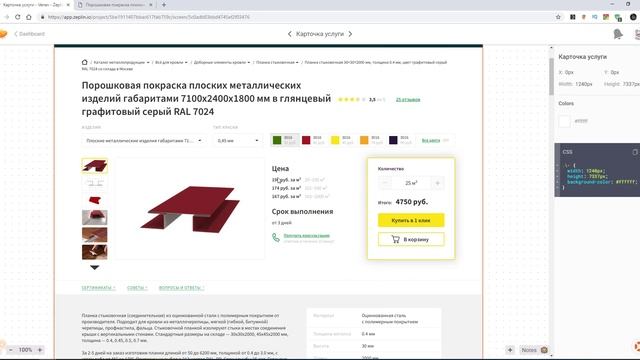This screenshot has width=640, height=360.
Task: Select the fourth photo thumbnail
Action: [95, 218]
